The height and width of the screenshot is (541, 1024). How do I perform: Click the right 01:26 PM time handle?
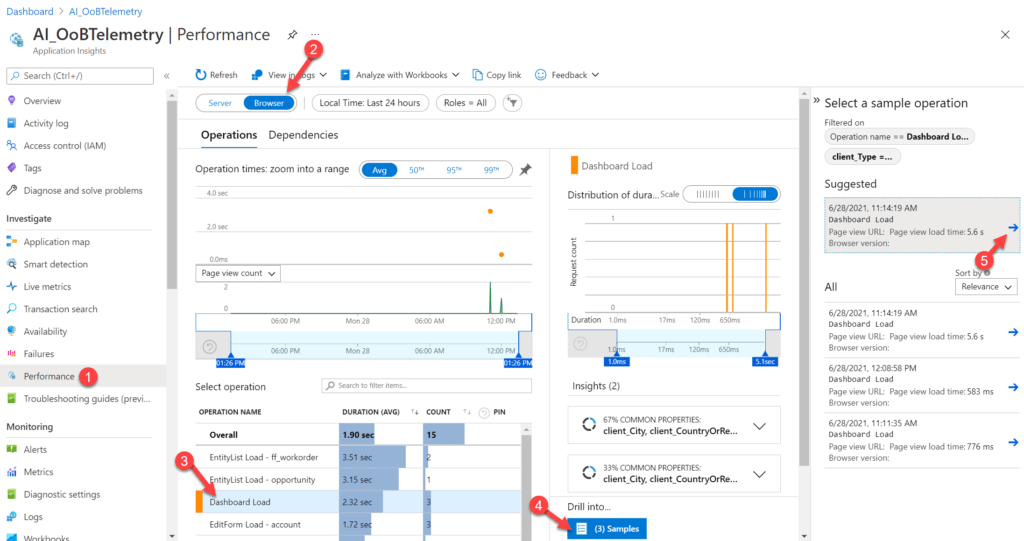click(x=518, y=363)
